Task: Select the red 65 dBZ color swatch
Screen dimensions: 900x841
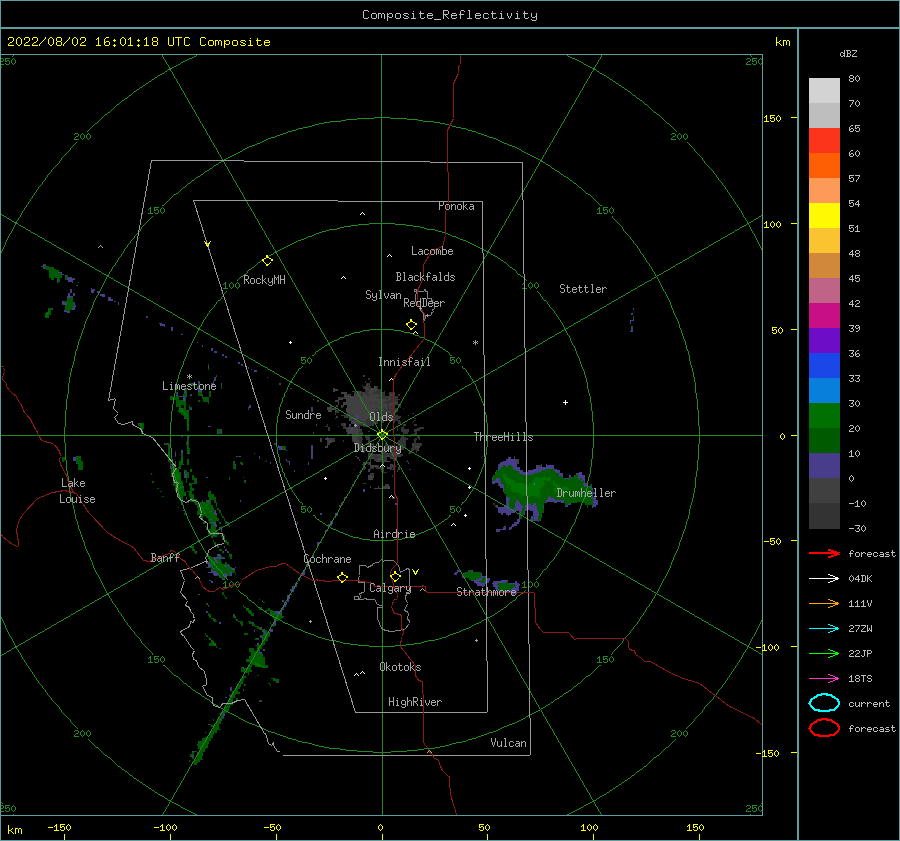Action: pyautogui.click(x=824, y=140)
